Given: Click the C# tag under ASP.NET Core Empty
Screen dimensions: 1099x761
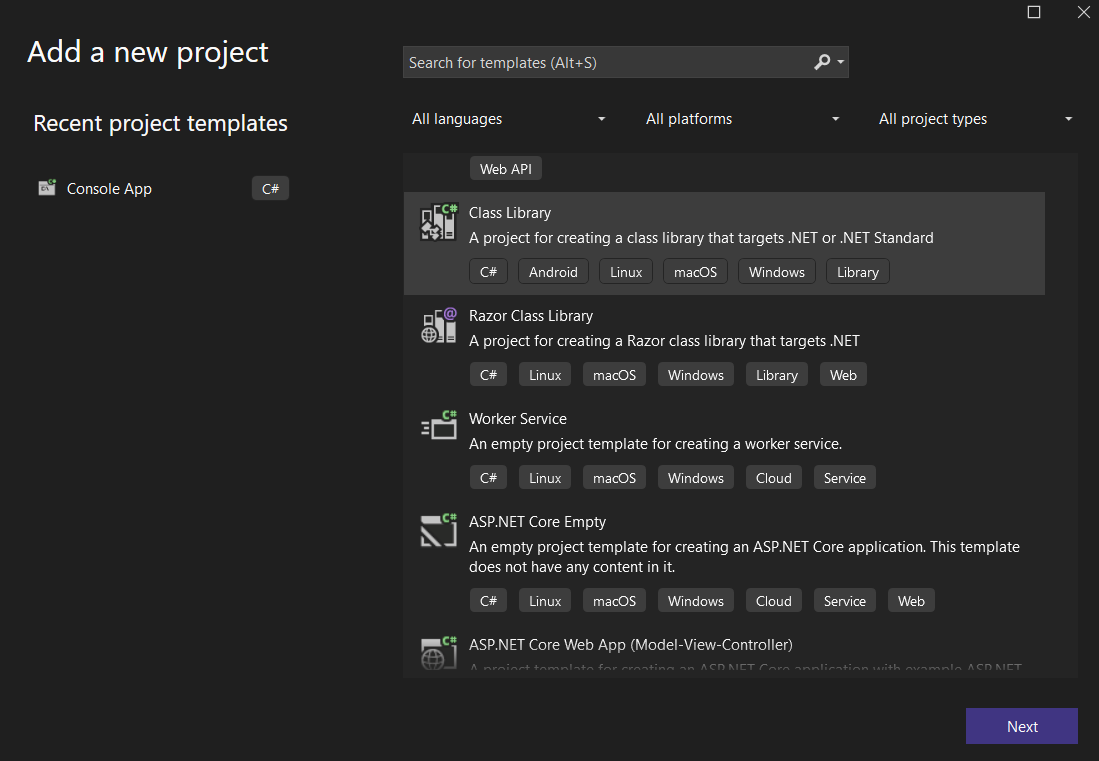Looking at the screenshot, I should pyautogui.click(x=488, y=601).
